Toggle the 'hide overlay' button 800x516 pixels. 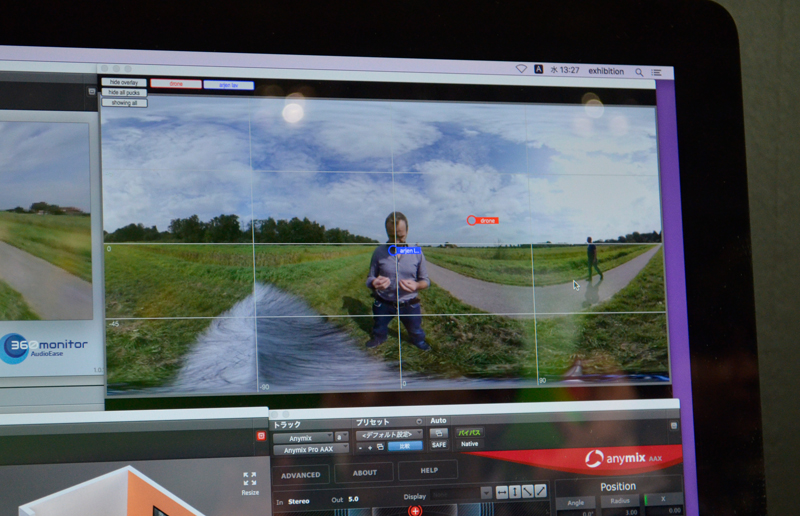pyautogui.click(x=124, y=82)
